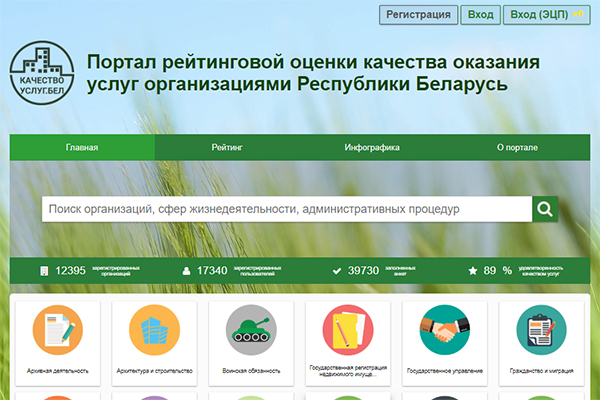Screen dimensions: 600x400
Task: Open the Инфографика tab
Action: [x=372, y=147]
